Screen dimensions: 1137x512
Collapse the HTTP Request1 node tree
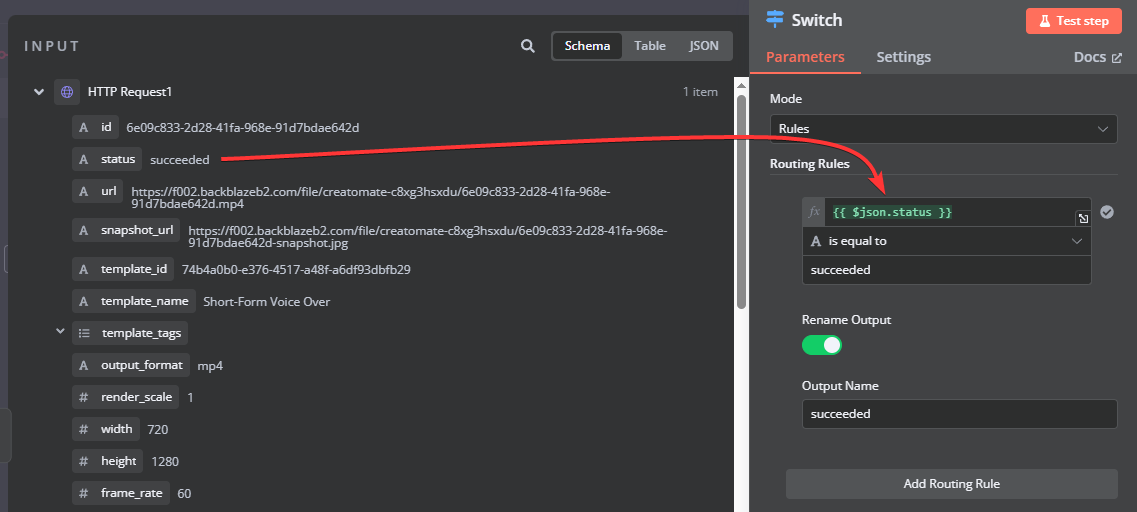38,92
